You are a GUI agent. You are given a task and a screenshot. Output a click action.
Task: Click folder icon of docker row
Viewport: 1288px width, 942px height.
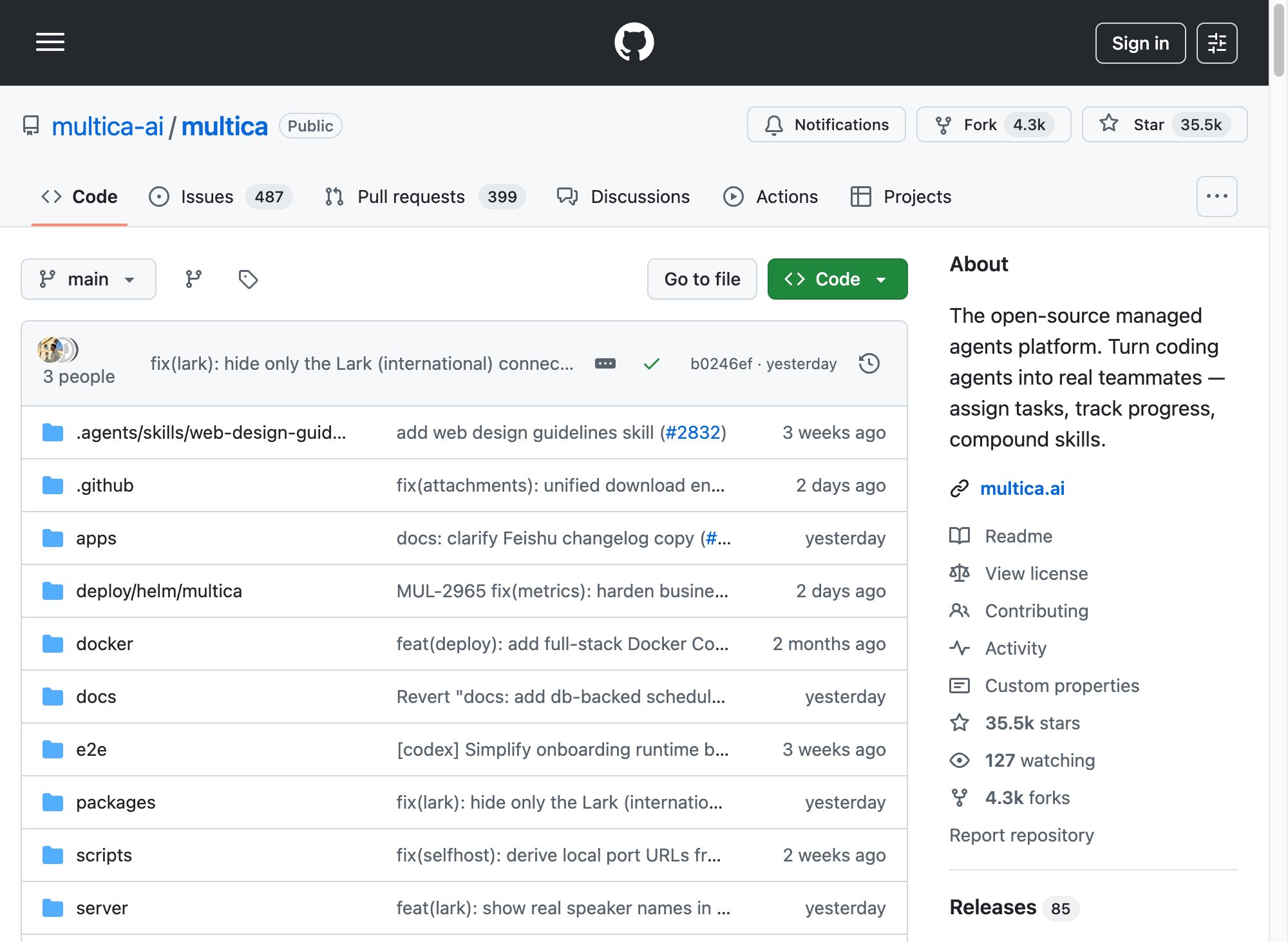(x=53, y=644)
